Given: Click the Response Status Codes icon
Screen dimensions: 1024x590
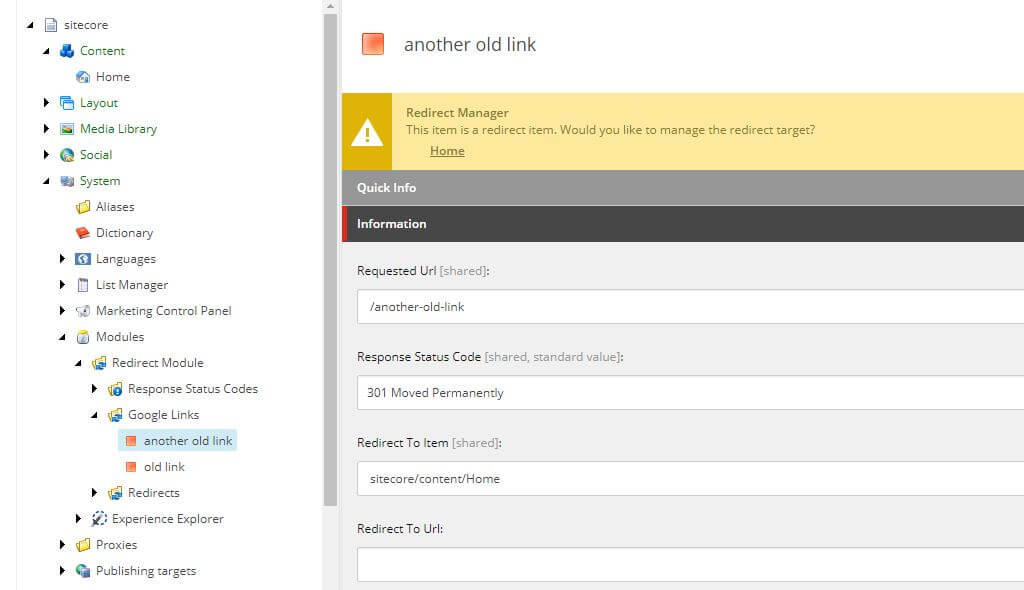Looking at the screenshot, I should (x=115, y=389).
